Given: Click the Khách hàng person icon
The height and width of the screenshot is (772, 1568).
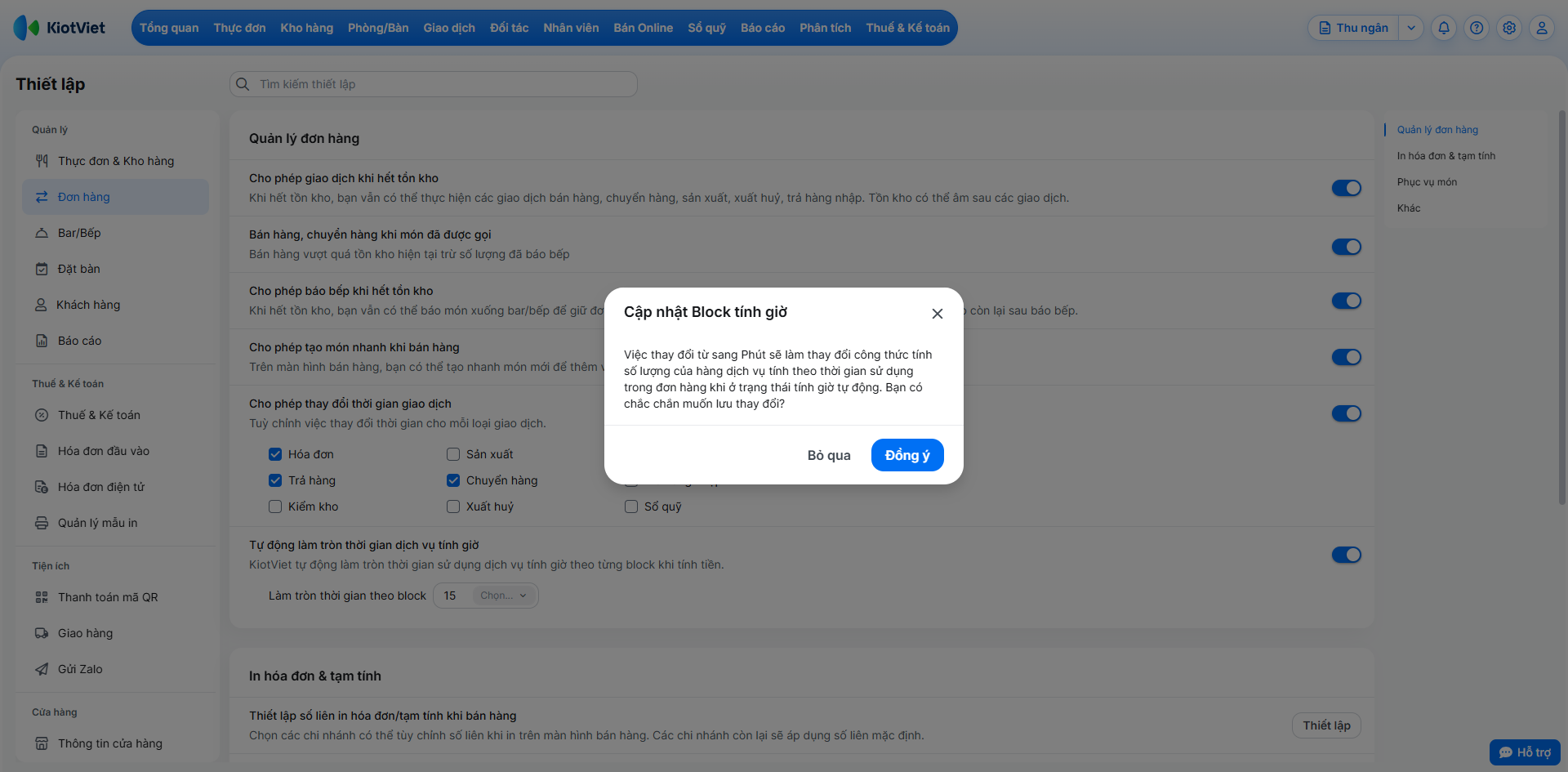Looking at the screenshot, I should point(41,305).
